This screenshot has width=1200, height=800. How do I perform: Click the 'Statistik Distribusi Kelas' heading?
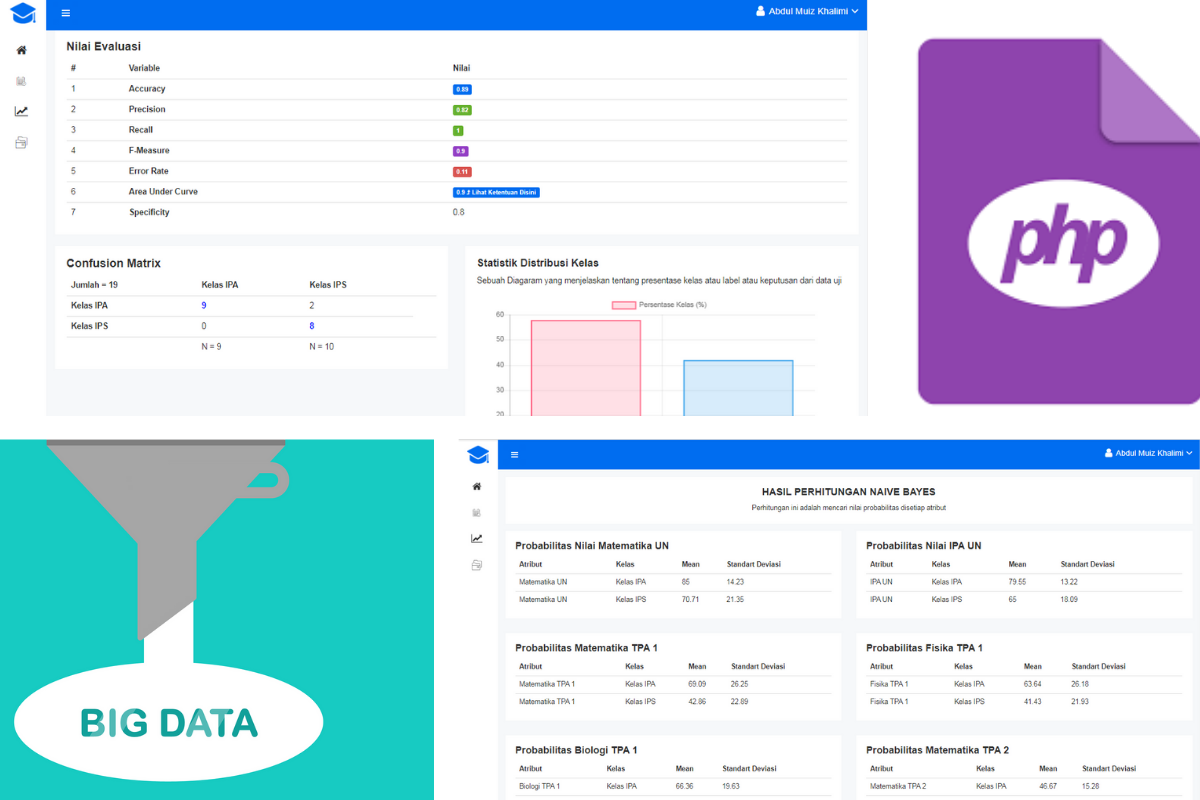[538, 263]
